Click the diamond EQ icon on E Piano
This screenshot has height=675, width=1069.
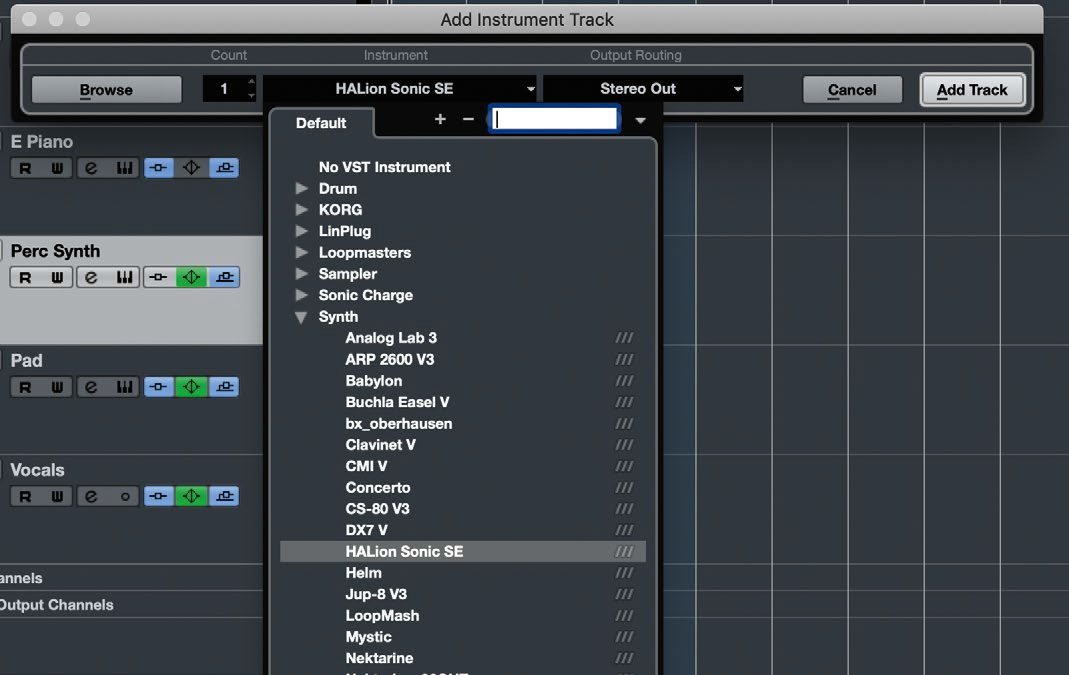192,168
